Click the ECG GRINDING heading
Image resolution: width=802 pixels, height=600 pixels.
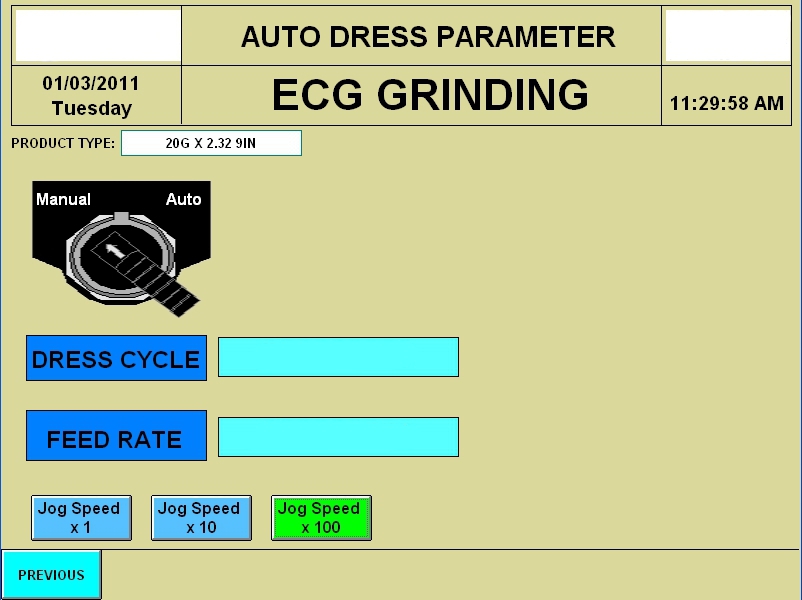pyautogui.click(x=430, y=95)
